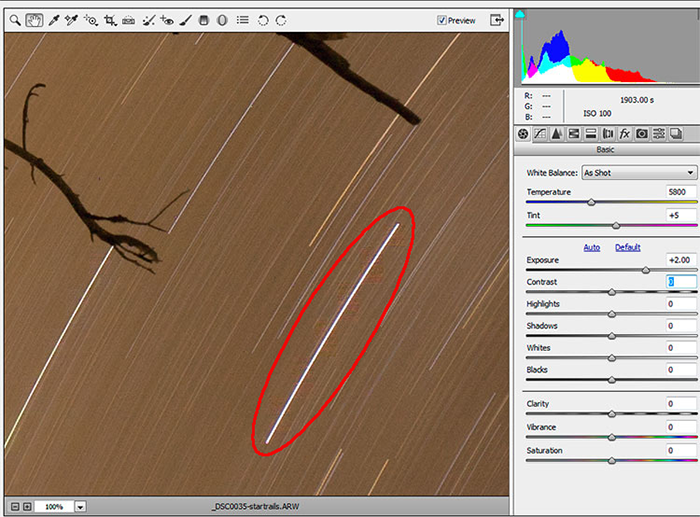The width and height of the screenshot is (700, 517).
Task: Click the Default tone link
Action: click(627, 247)
